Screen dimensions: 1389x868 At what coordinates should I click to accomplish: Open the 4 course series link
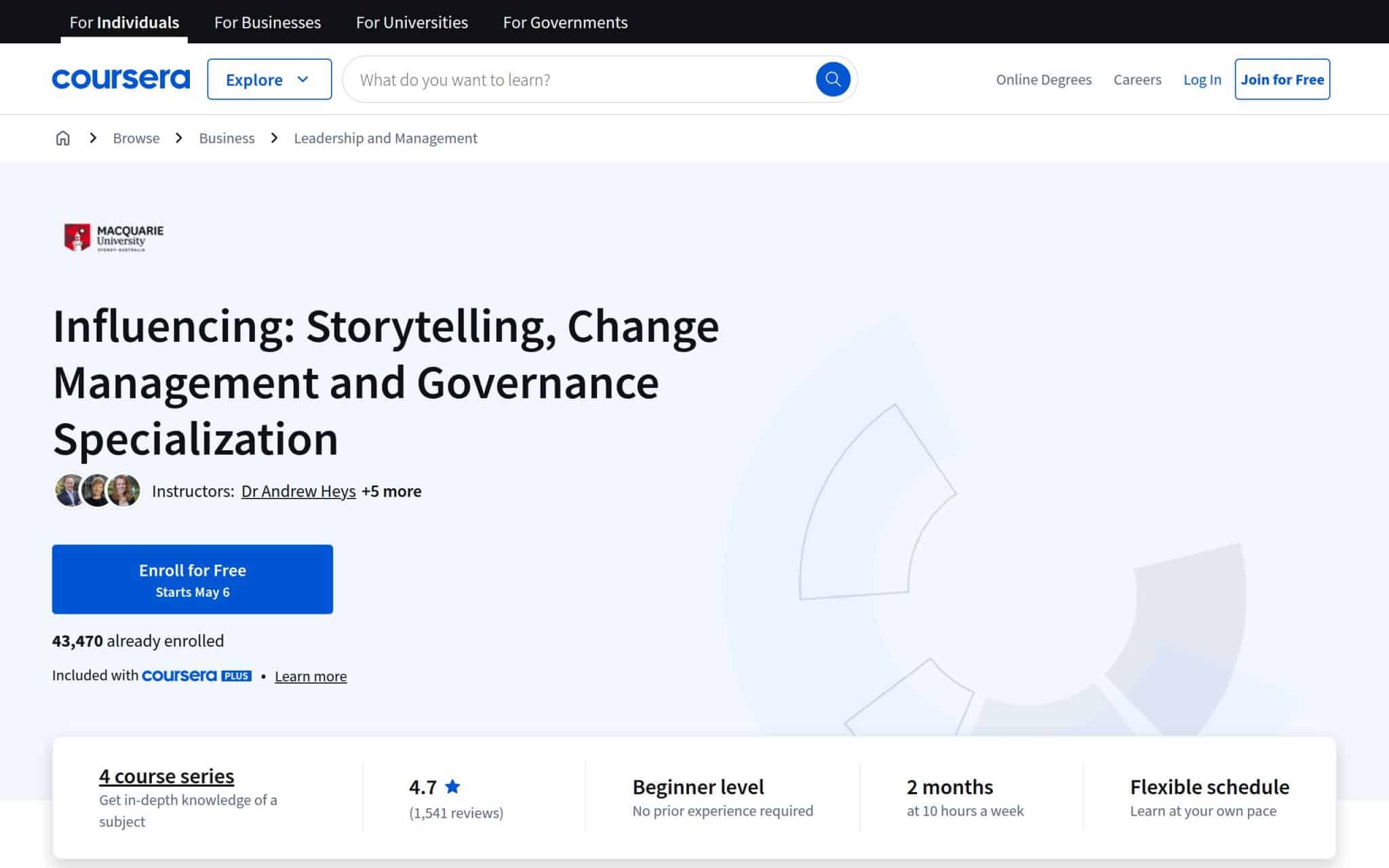click(166, 776)
